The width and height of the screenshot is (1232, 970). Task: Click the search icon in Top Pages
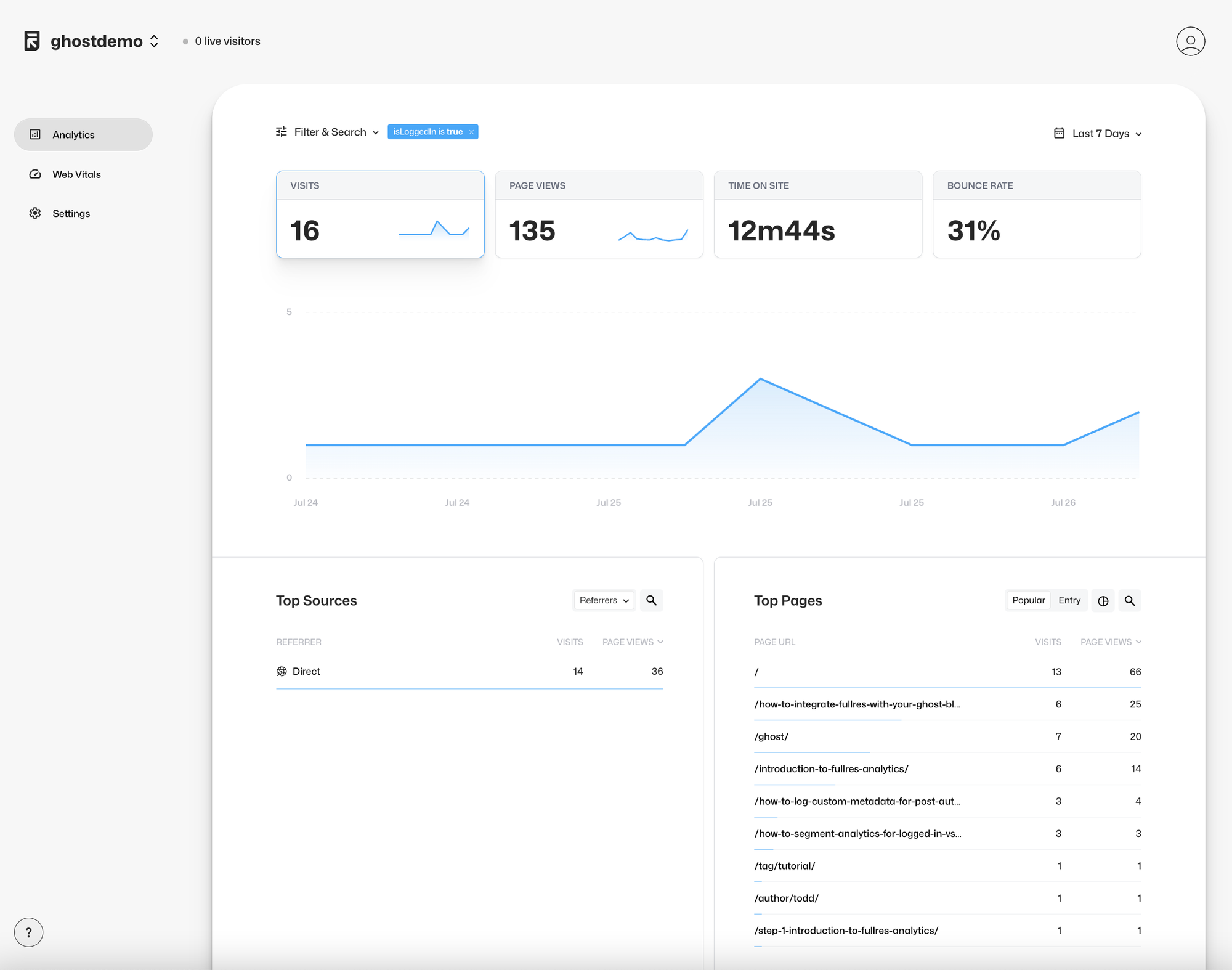point(1129,601)
